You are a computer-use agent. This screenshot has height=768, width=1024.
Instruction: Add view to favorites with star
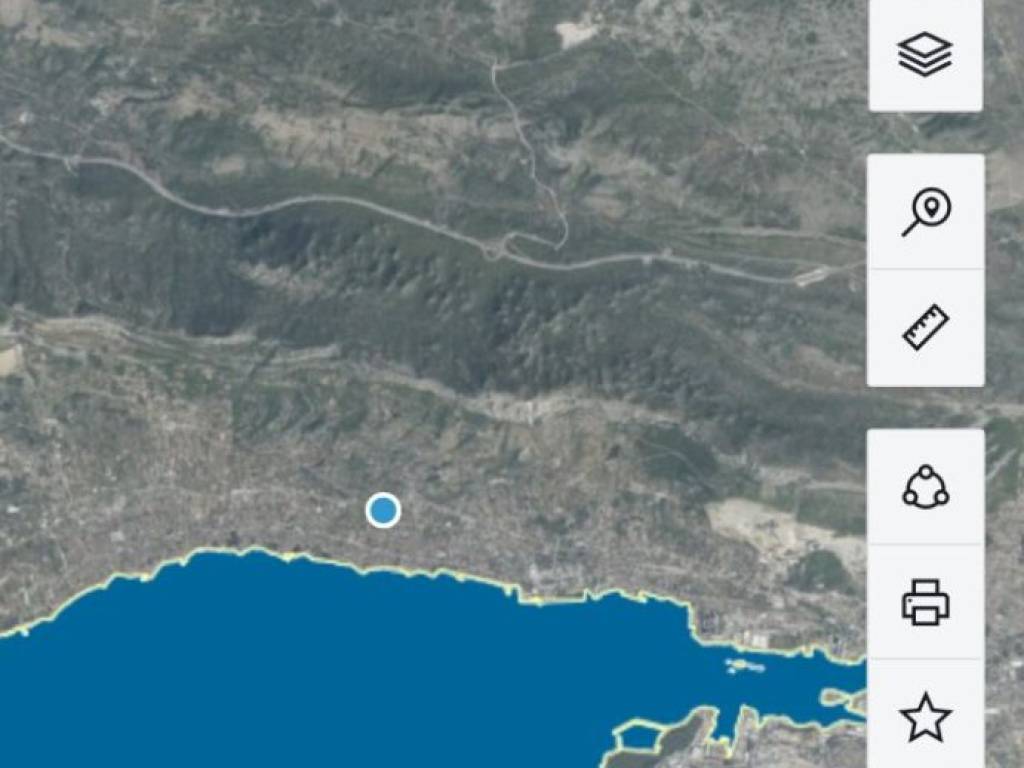pos(925,716)
